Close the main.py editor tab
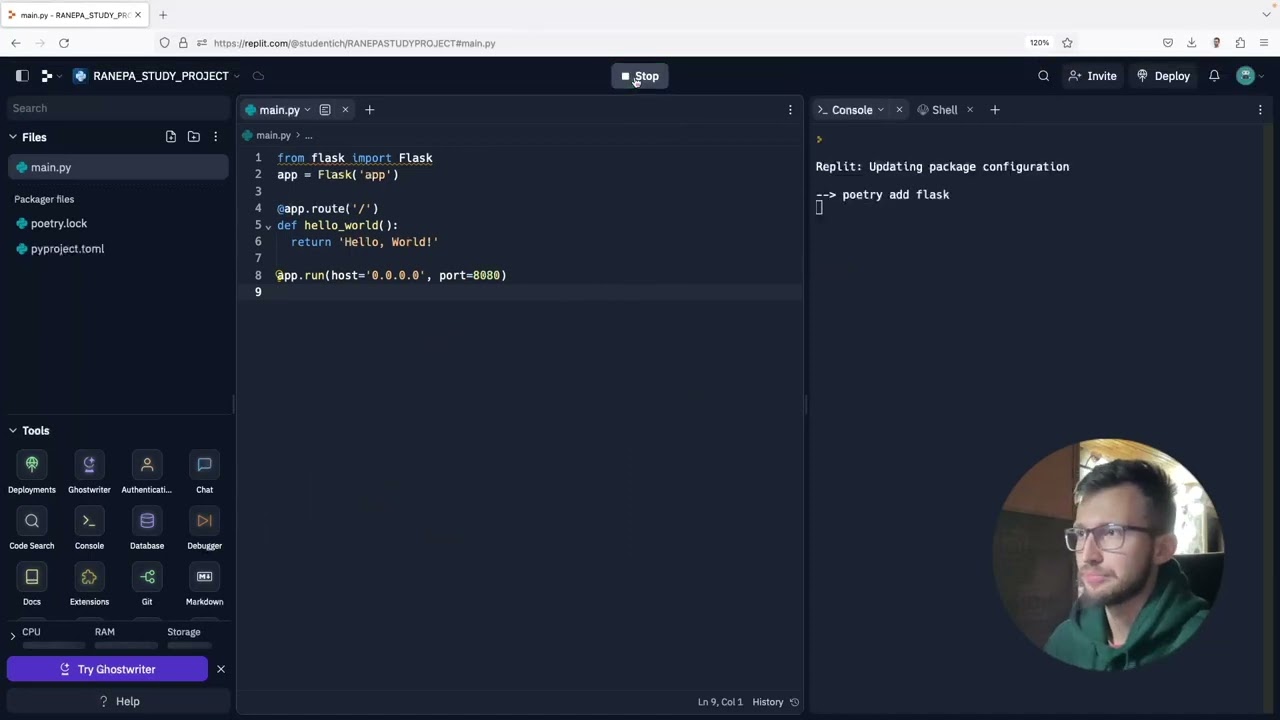The image size is (1280, 720). click(x=345, y=110)
